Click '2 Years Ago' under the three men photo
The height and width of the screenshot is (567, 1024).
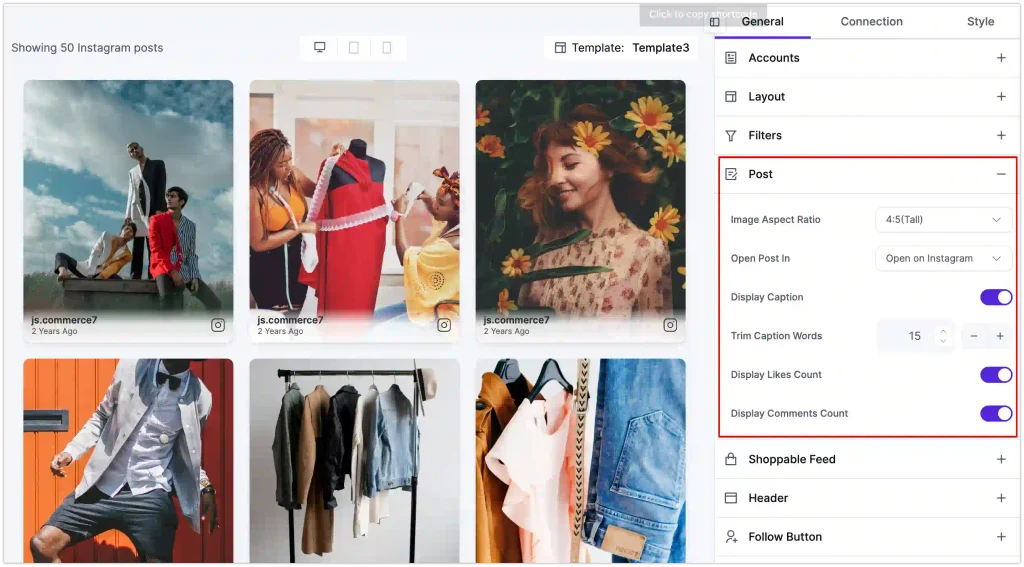tap(54, 331)
